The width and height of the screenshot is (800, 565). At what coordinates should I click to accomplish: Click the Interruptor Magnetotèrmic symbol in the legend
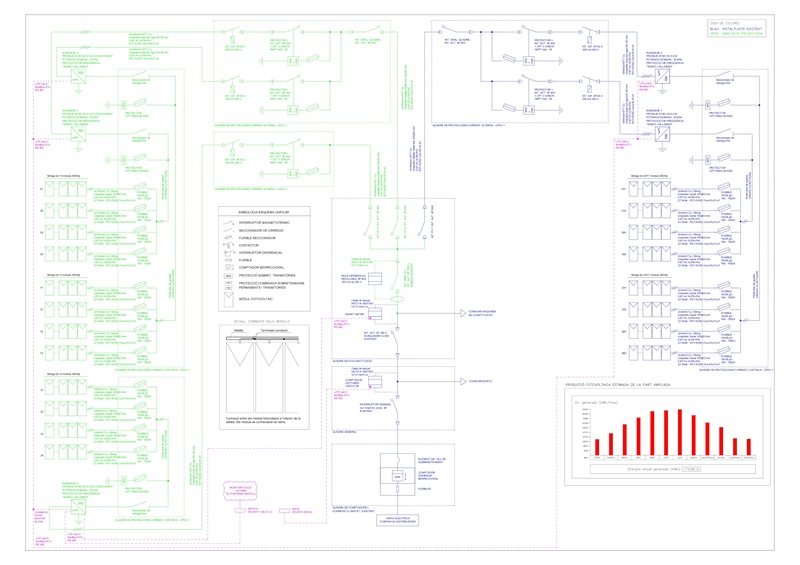pos(228,221)
